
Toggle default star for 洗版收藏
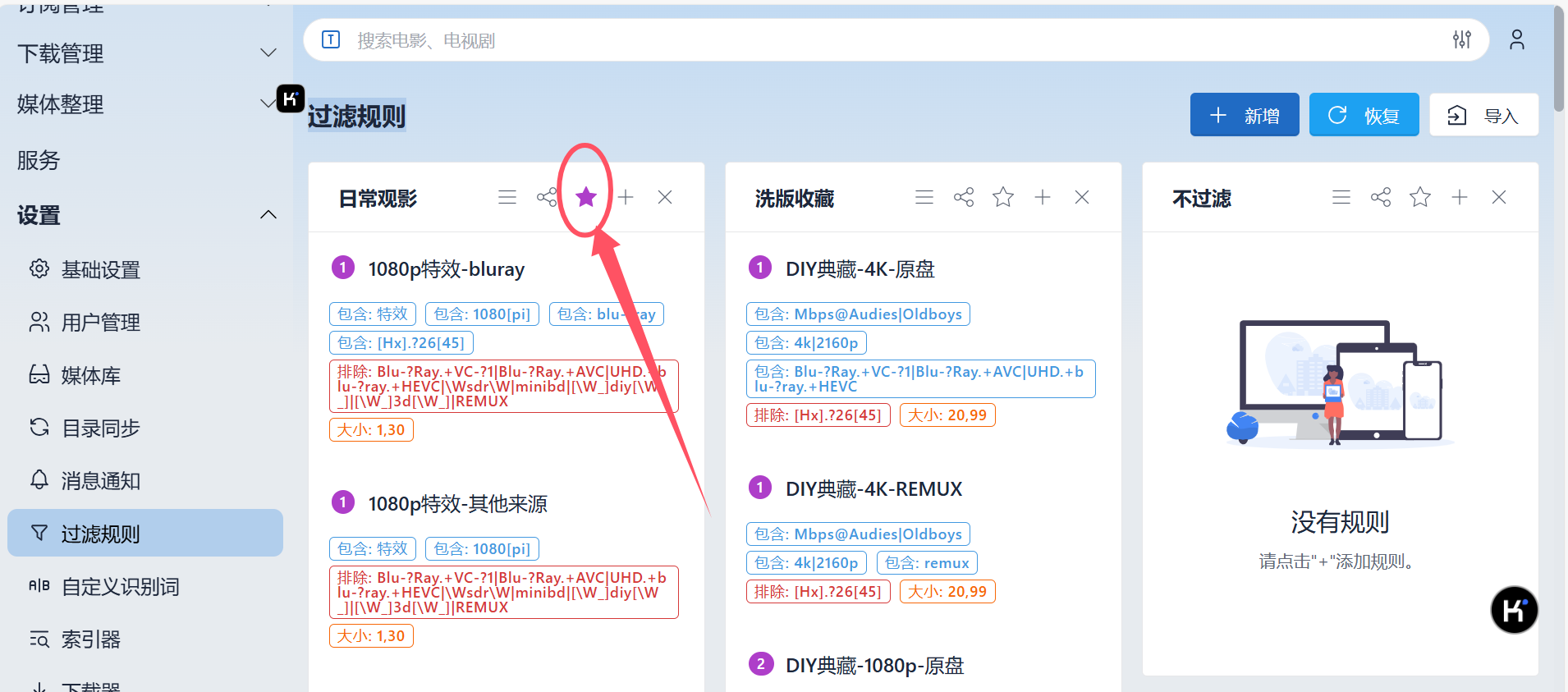coord(1003,197)
